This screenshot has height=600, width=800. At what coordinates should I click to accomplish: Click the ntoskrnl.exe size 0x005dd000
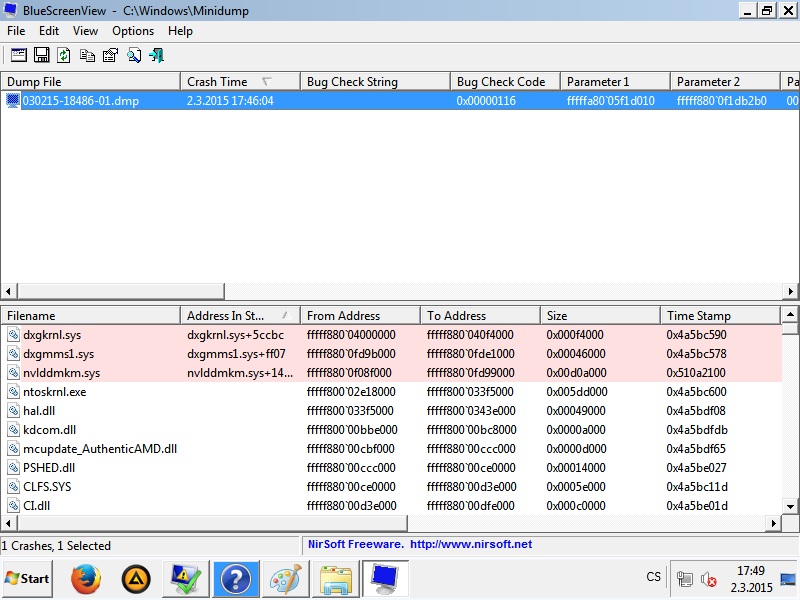577,392
